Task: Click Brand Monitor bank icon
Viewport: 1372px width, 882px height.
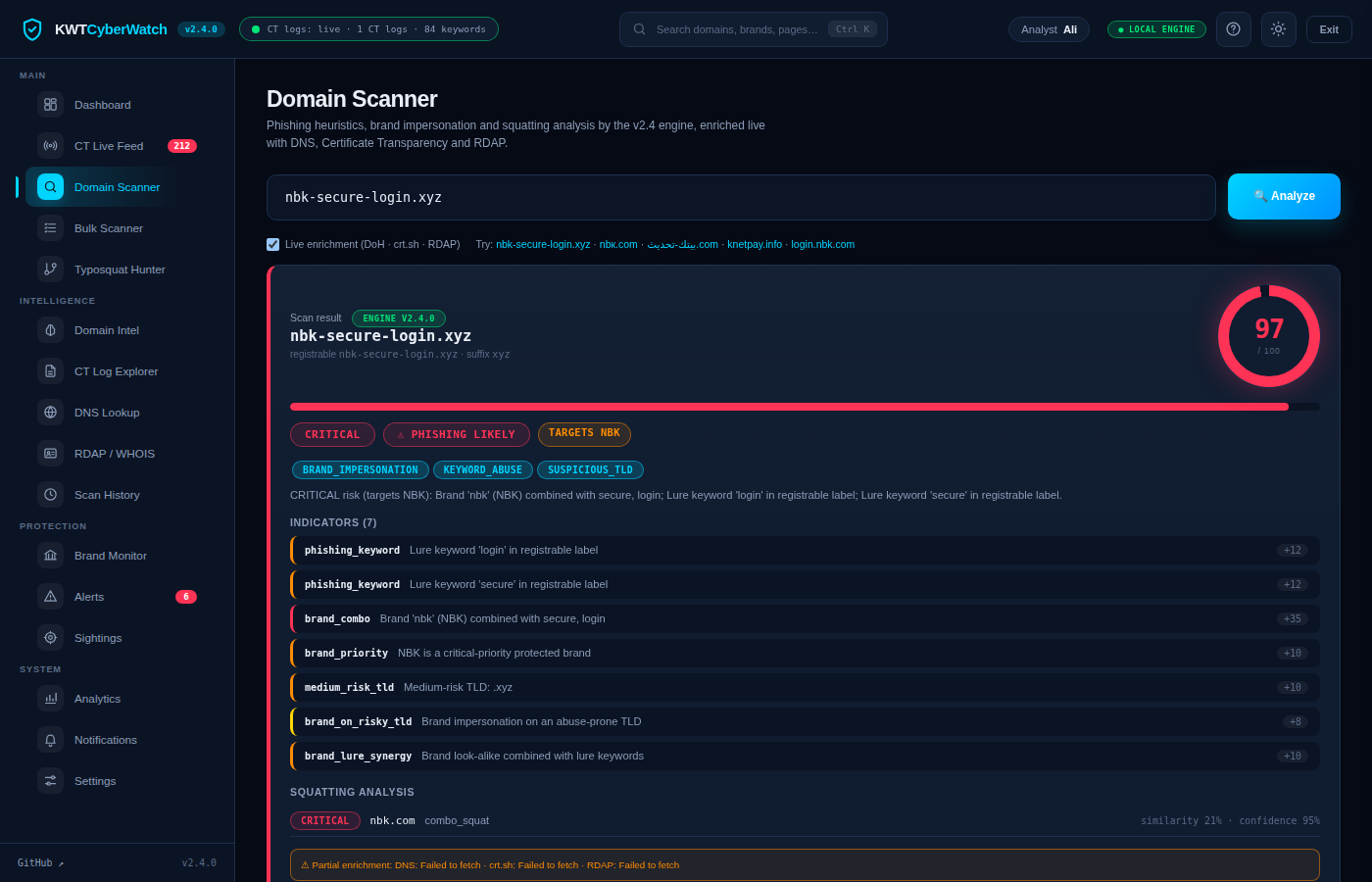Action: point(50,556)
